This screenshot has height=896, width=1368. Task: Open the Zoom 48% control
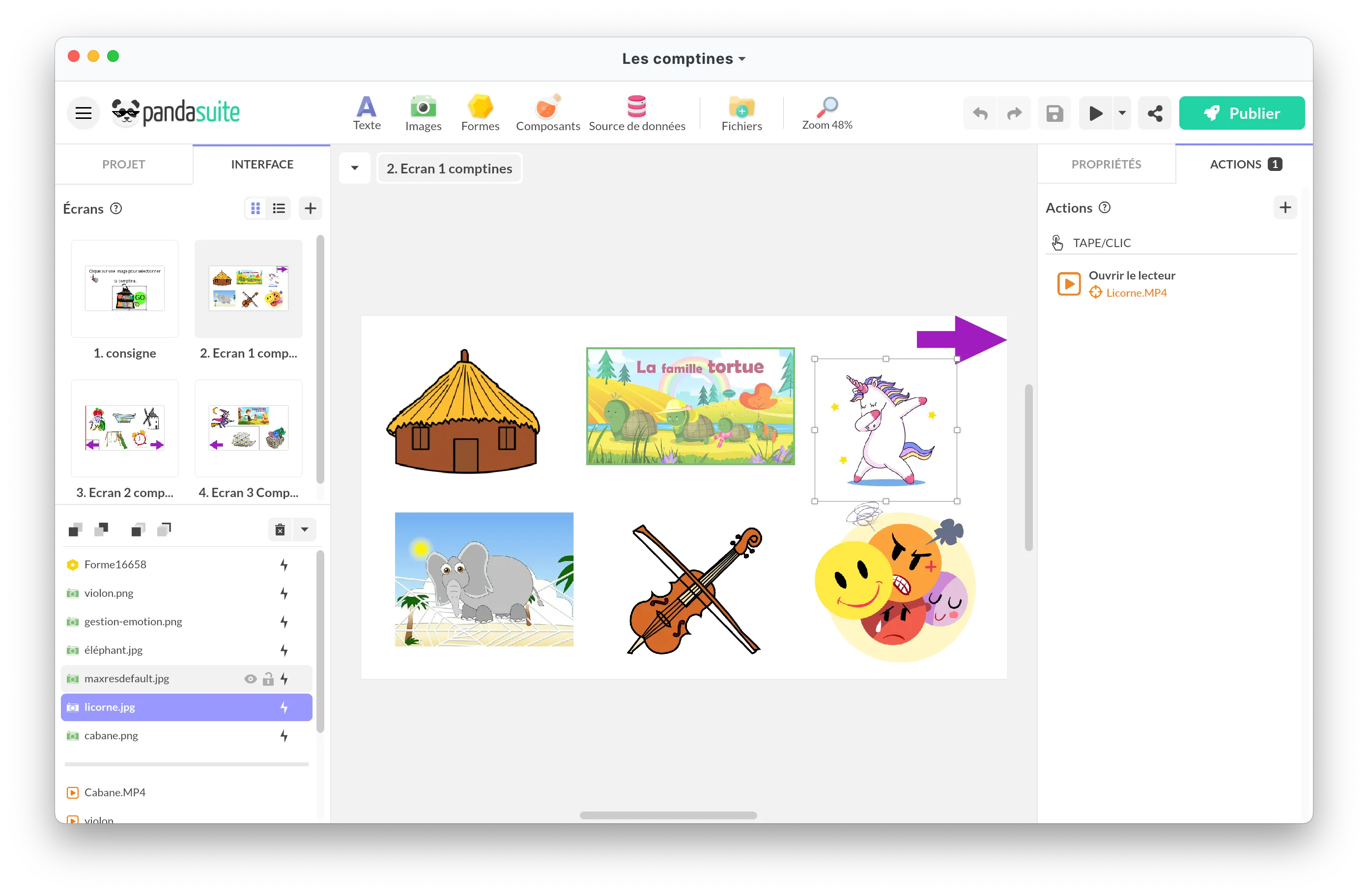point(827,112)
